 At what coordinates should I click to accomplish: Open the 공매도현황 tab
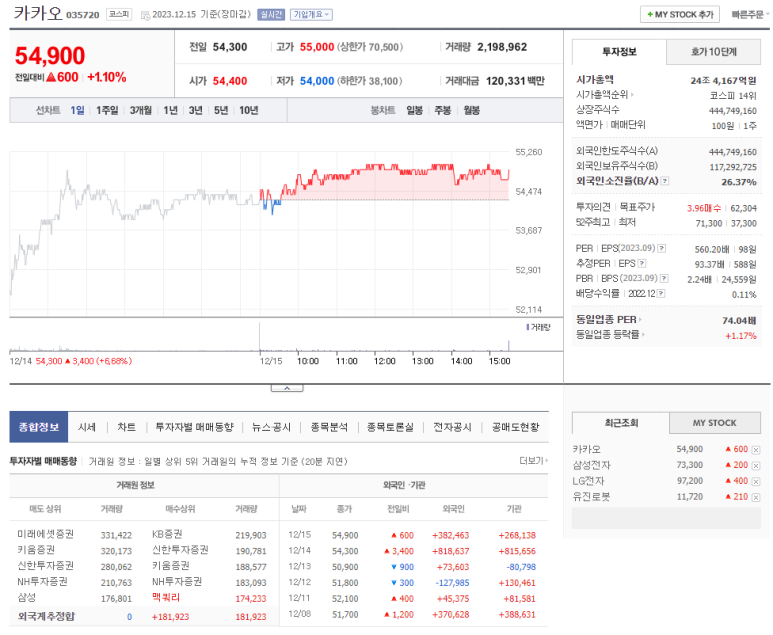[516, 427]
